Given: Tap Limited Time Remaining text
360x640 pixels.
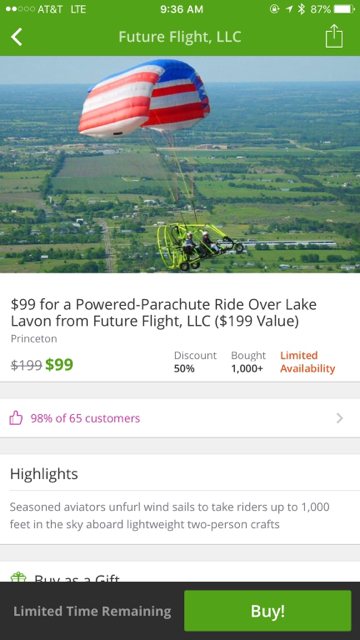Looking at the screenshot, I should click(x=92, y=611).
